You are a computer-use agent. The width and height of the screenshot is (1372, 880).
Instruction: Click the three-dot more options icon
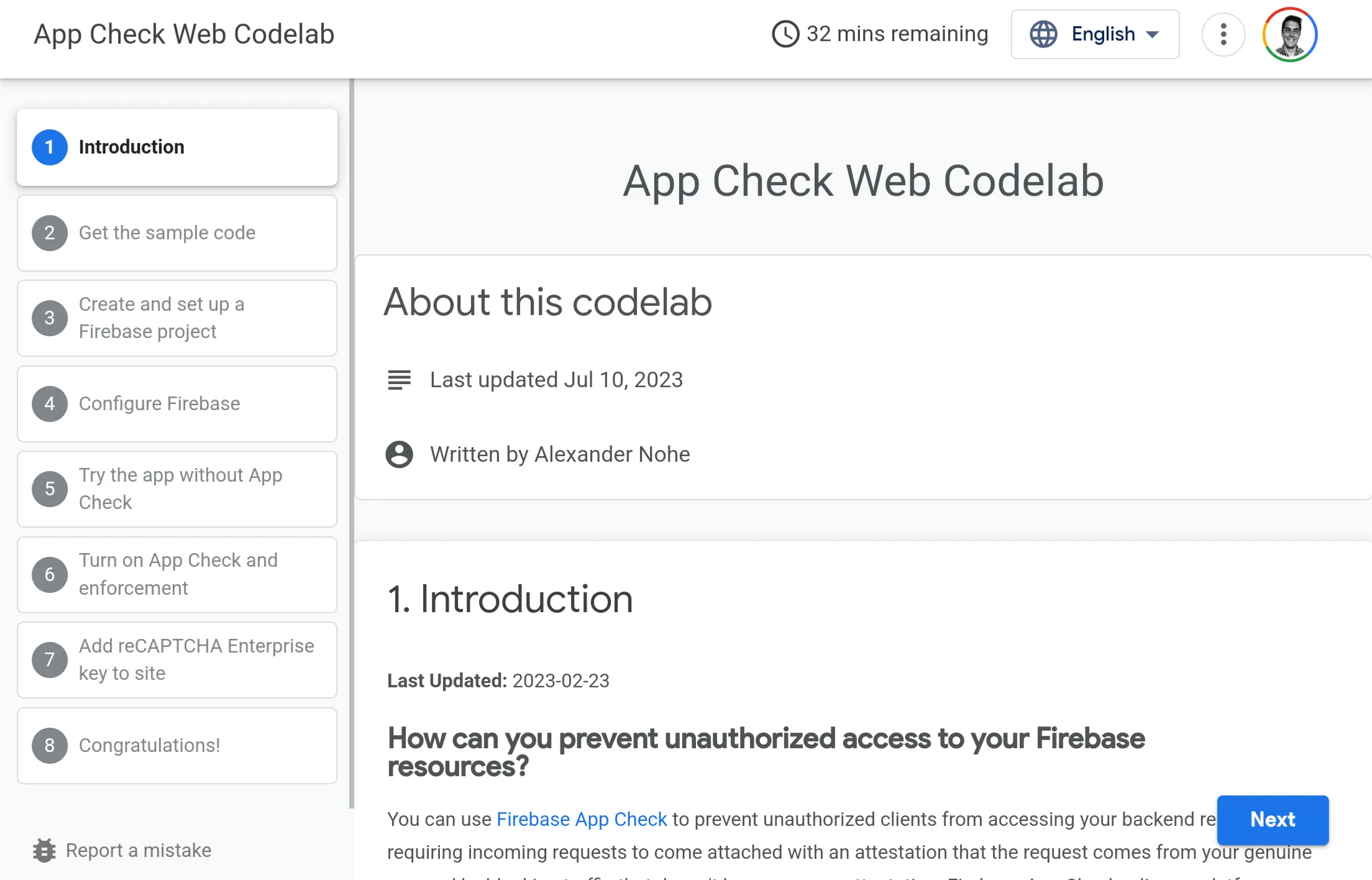1223,35
